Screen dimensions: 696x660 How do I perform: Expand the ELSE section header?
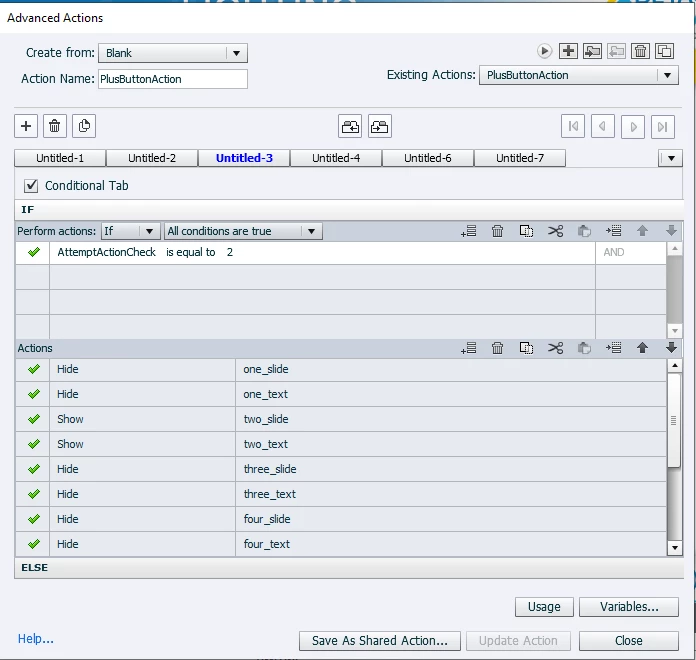[349, 568]
